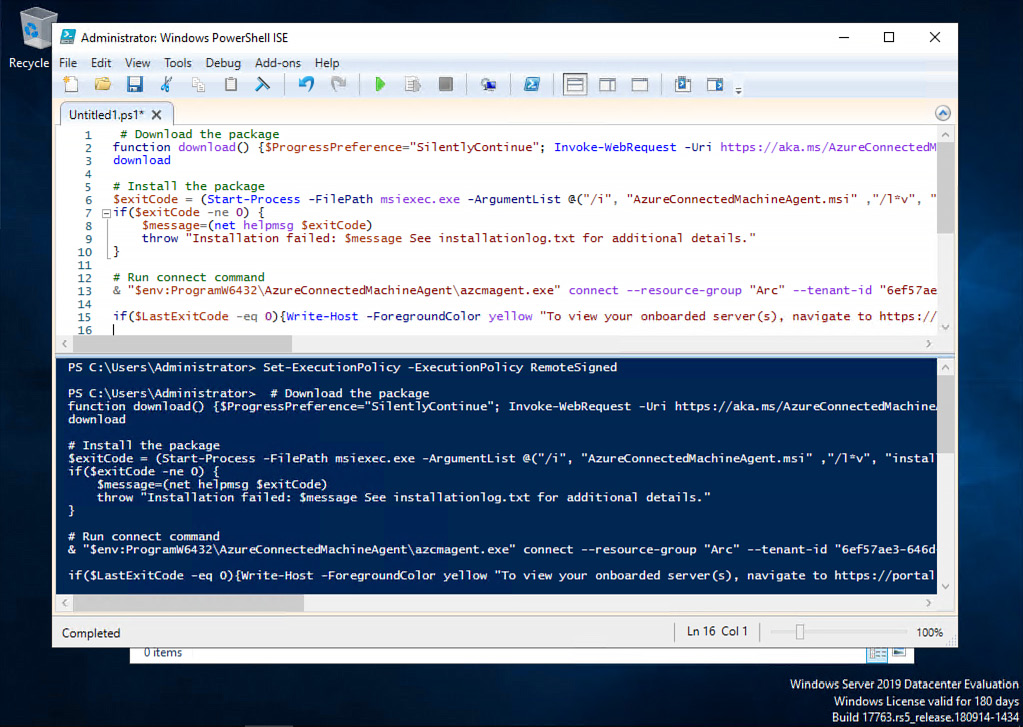
Task: Run the selection using the toolbar icon
Action: click(412, 85)
